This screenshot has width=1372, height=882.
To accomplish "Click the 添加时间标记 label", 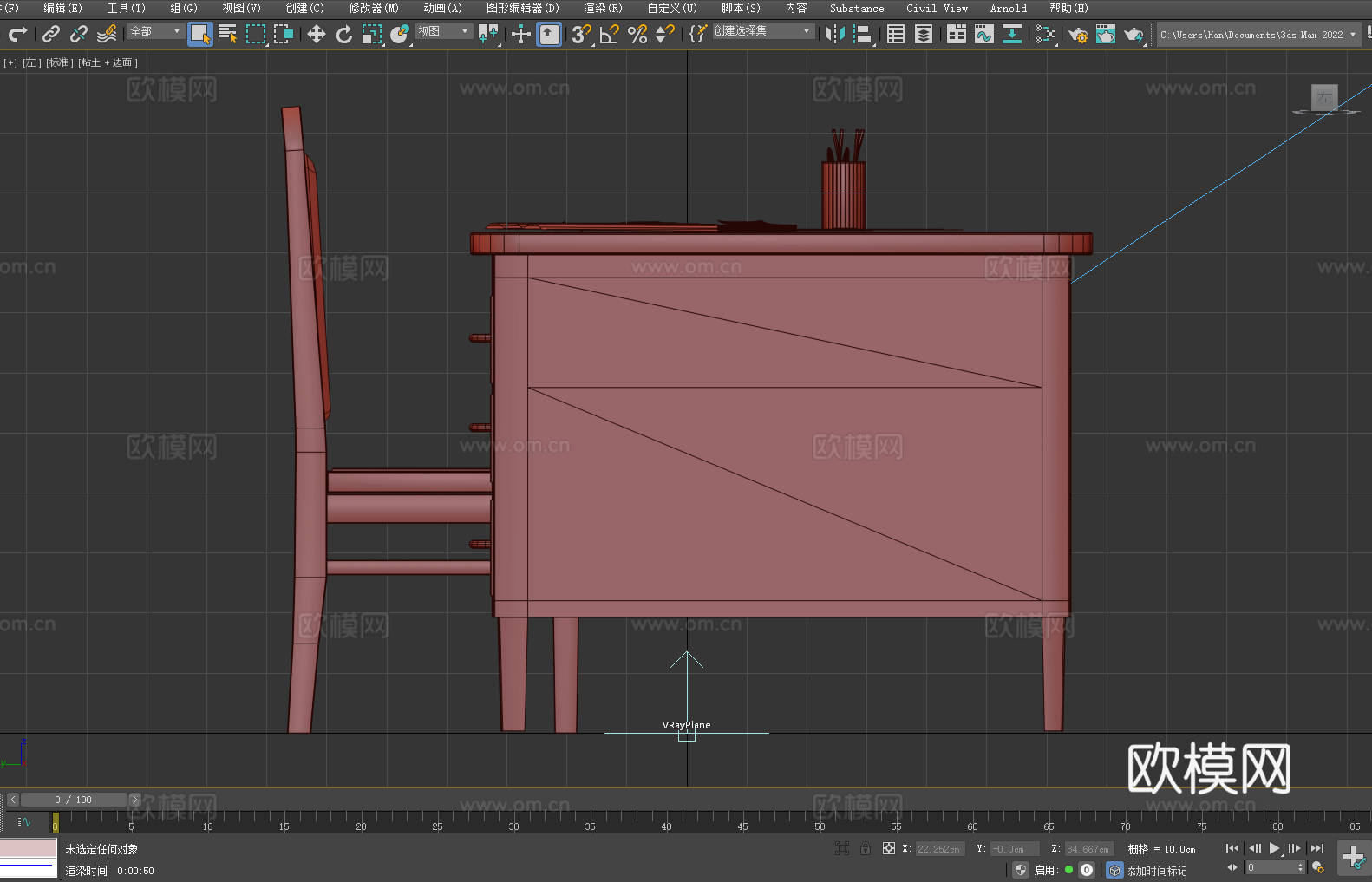I will point(1156,870).
